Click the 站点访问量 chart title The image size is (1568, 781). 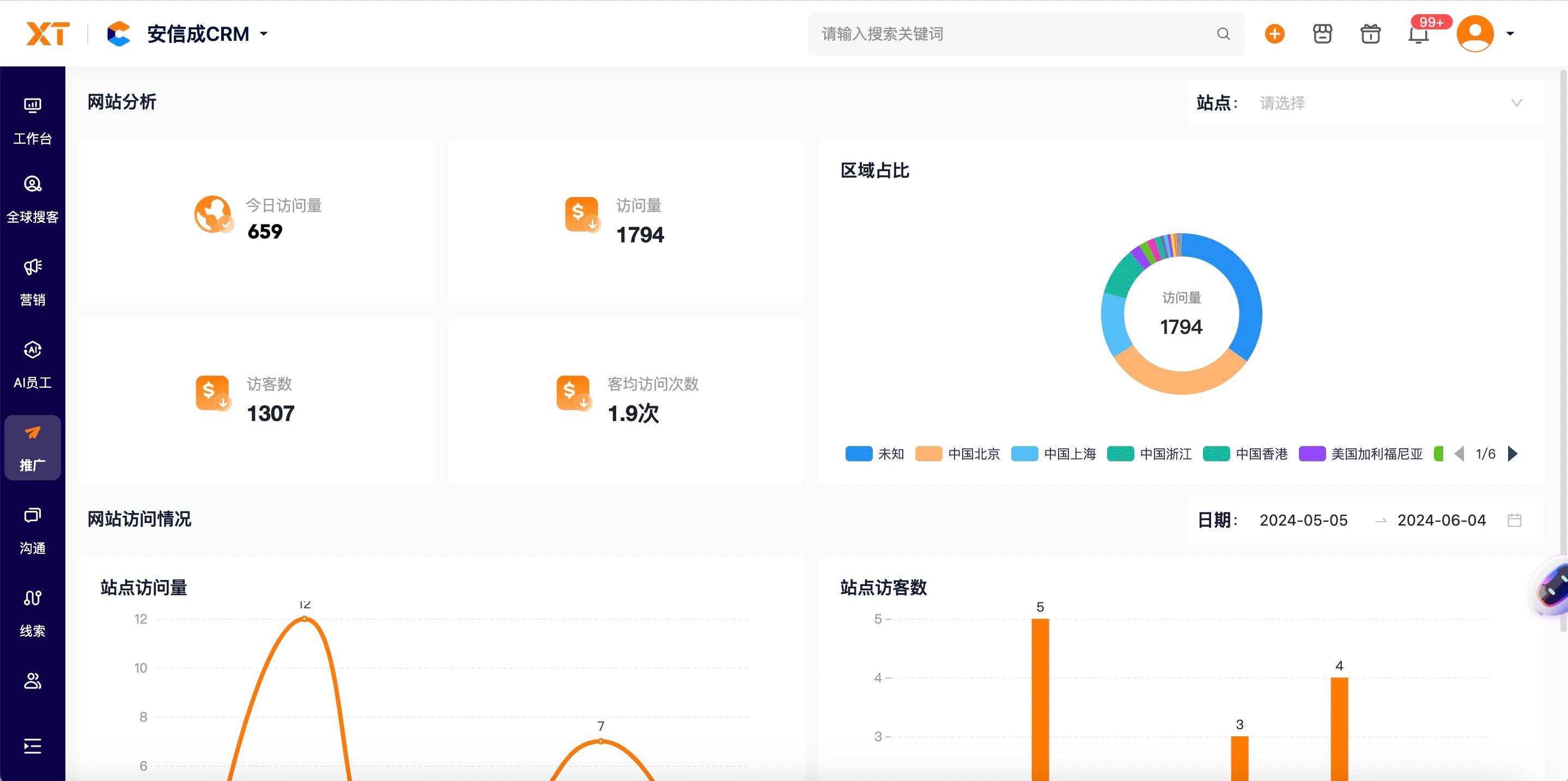pos(144,588)
